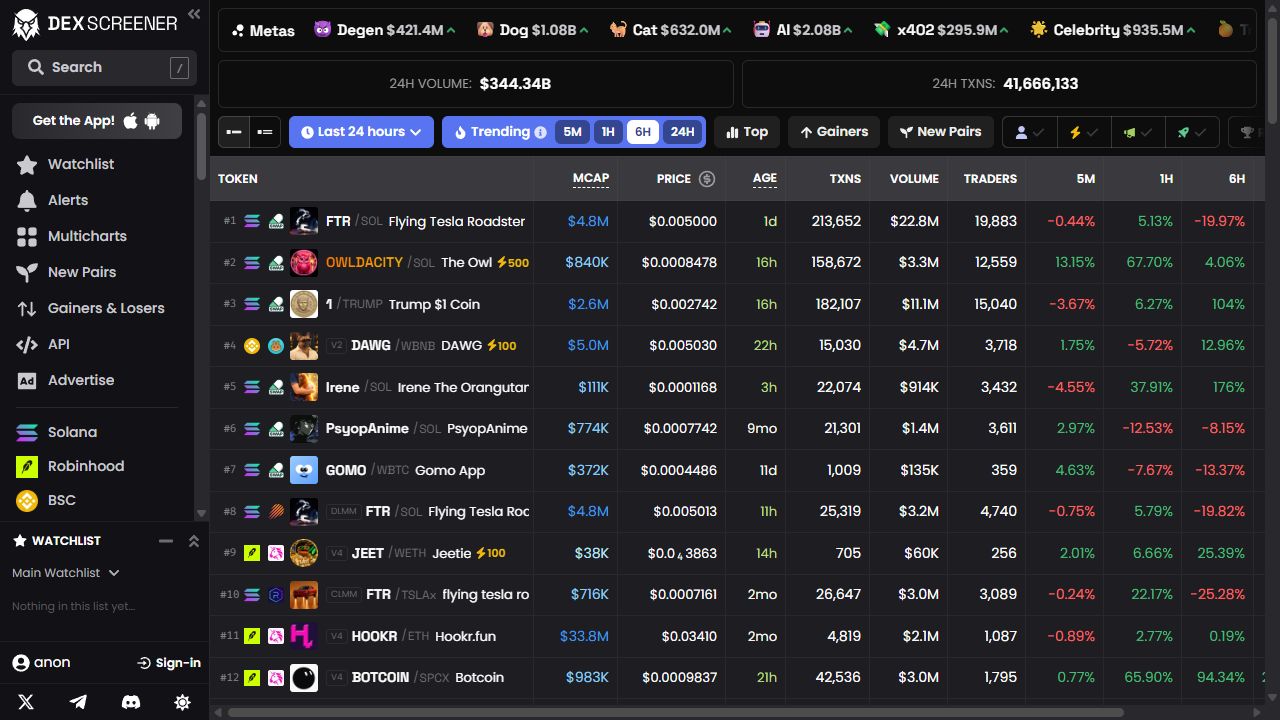The image size is (1280, 720).
Task: Open the Telegram social icon
Action: pyautogui.click(x=78, y=702)
